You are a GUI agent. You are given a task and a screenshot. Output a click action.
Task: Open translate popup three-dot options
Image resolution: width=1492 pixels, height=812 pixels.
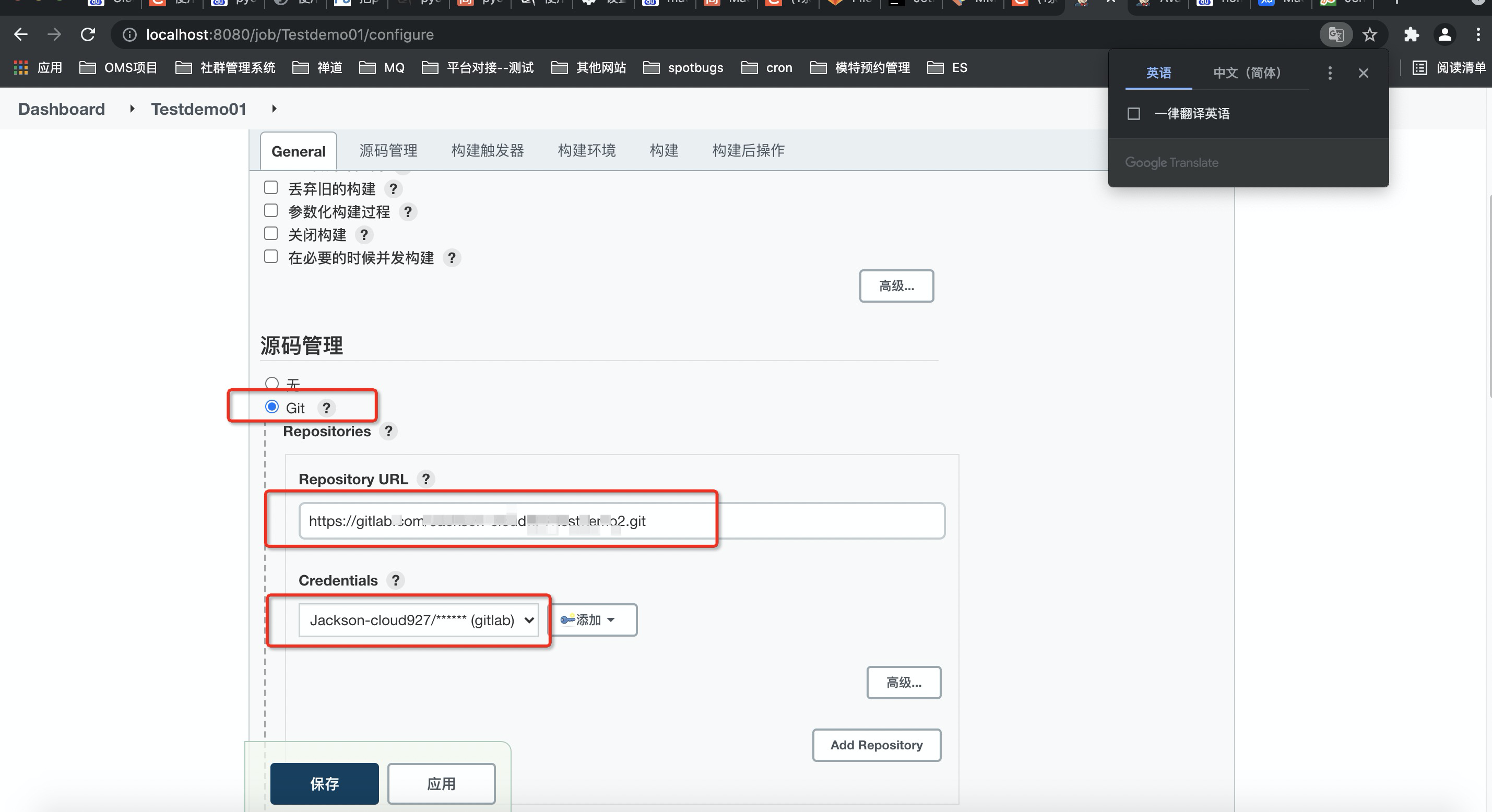[1330, 73]
